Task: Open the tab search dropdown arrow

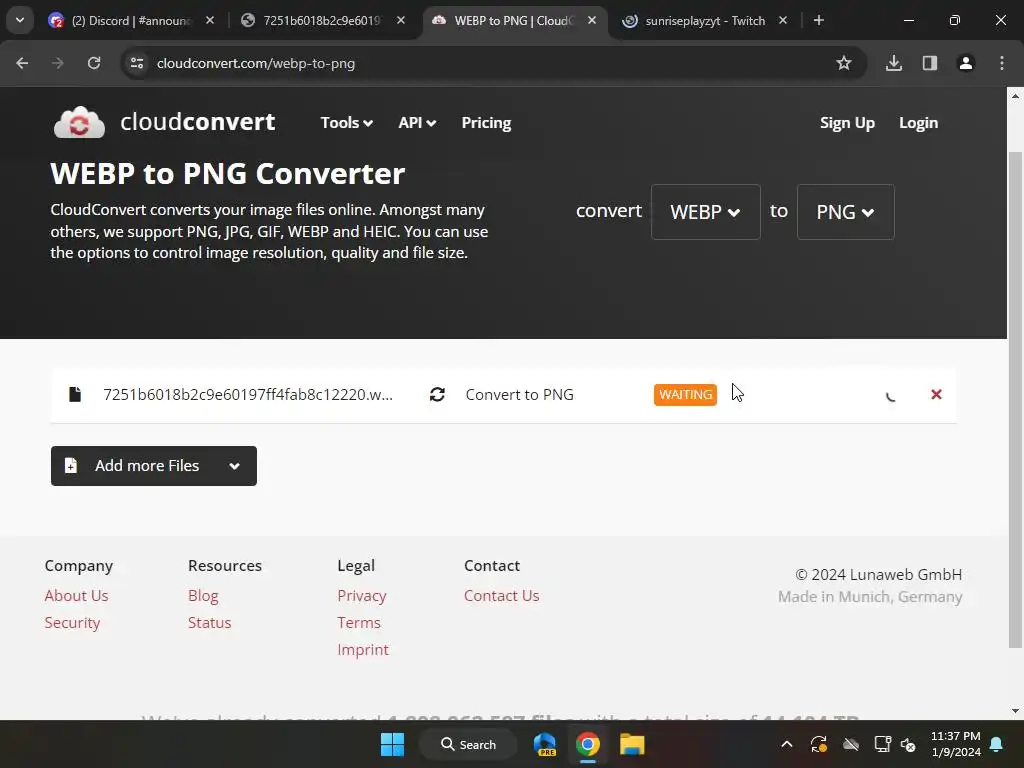Action: click(20, 20)
